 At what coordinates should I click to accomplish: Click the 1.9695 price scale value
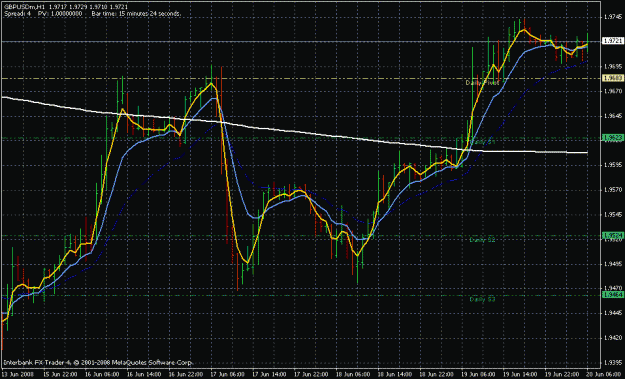613,67
